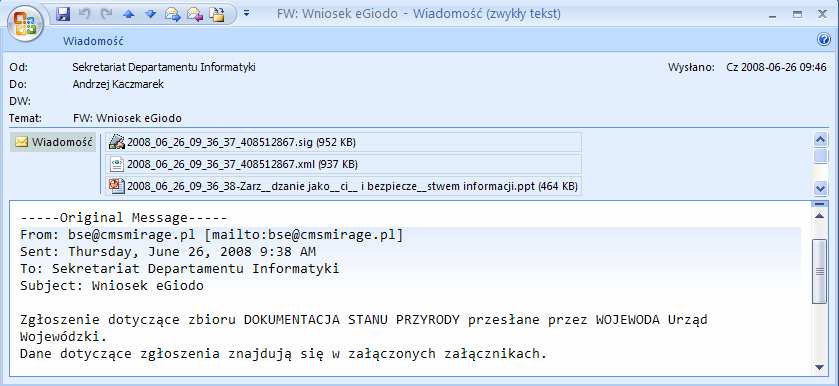Click the signature file icon of .sig attachment
839x386 pixels.
point(117,142)
